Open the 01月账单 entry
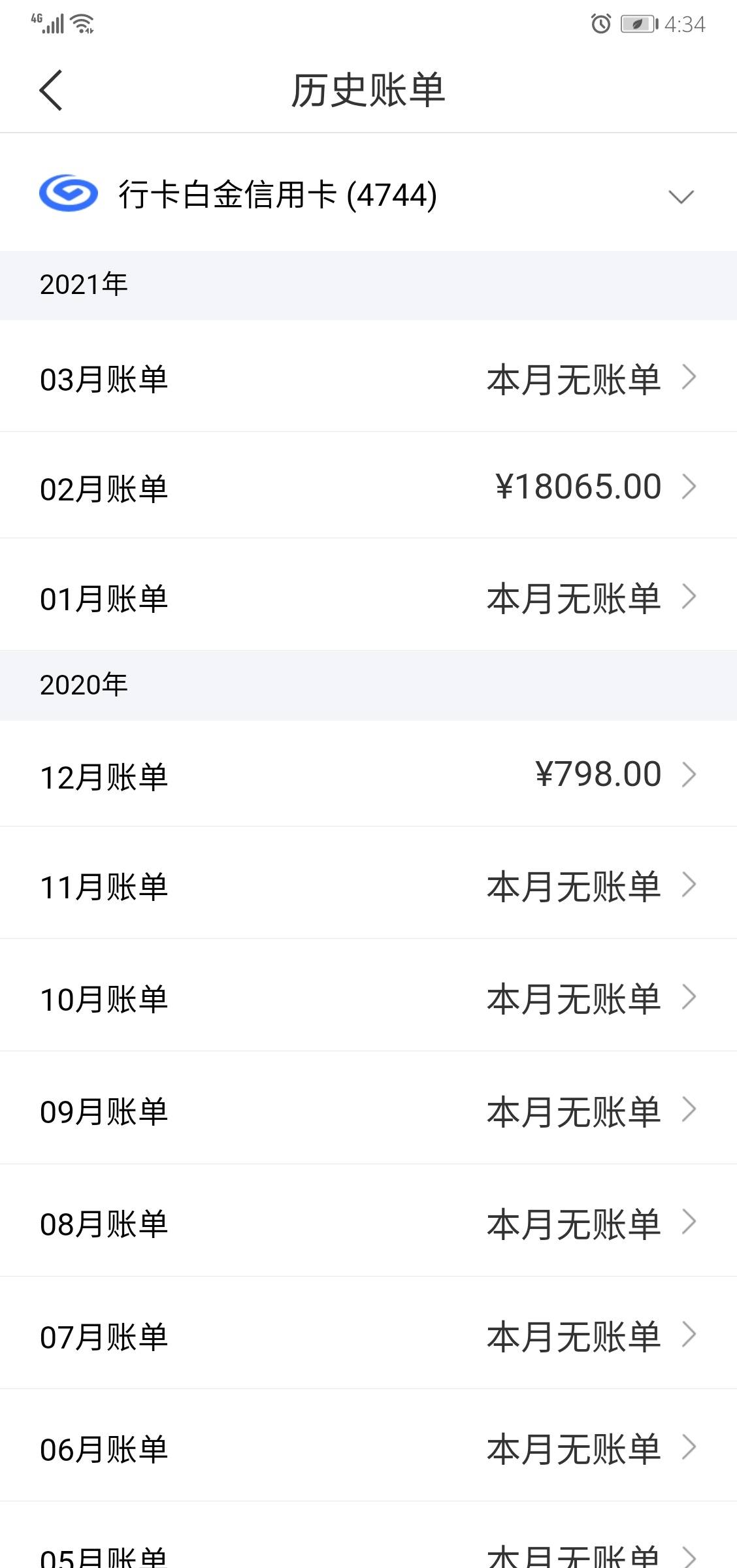The width and height of the screenshot is (737, 1568). tap(368, 595)
